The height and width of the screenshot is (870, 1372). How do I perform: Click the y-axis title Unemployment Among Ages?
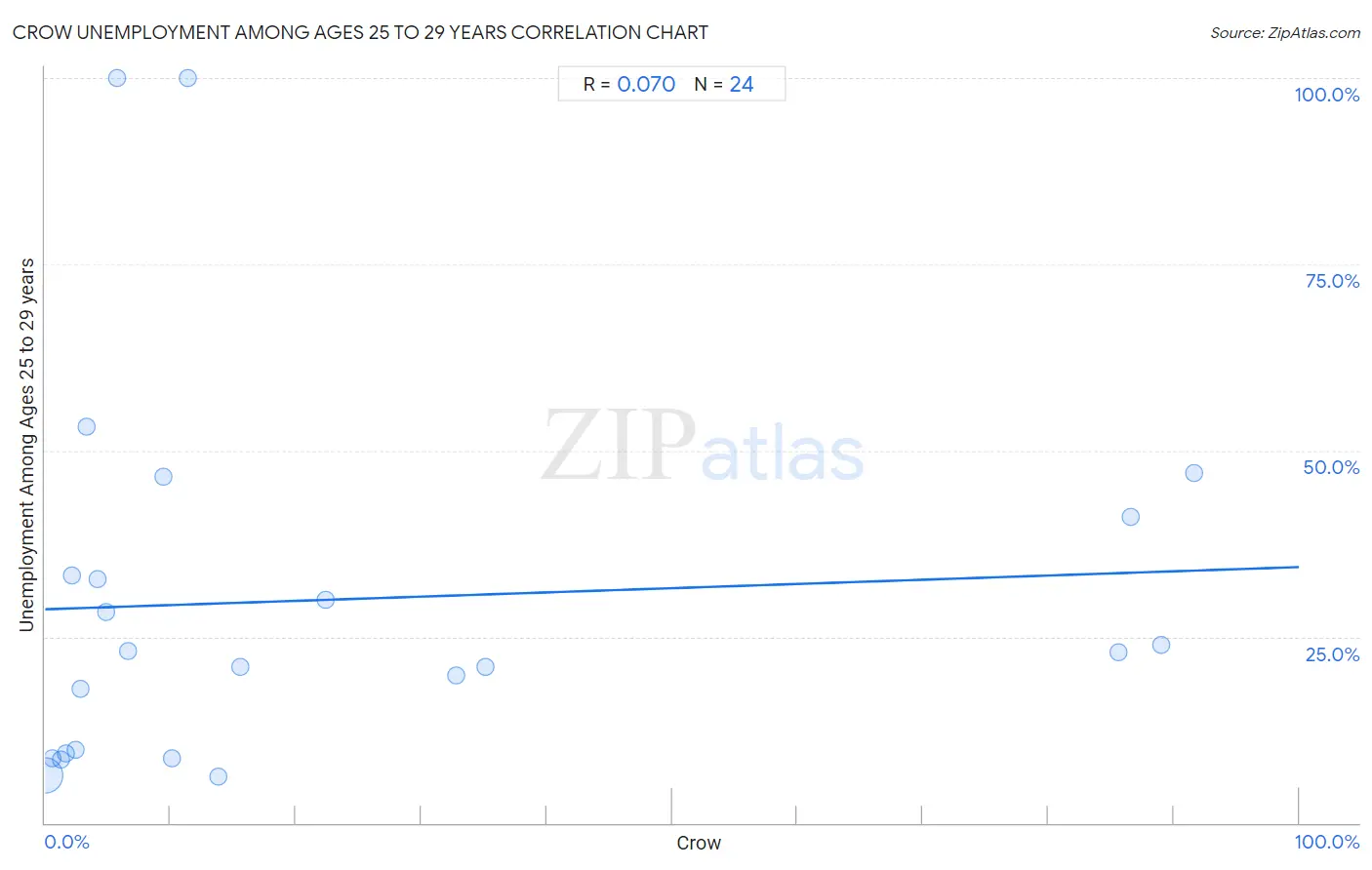pyautogui.click(x=27, y=445)
